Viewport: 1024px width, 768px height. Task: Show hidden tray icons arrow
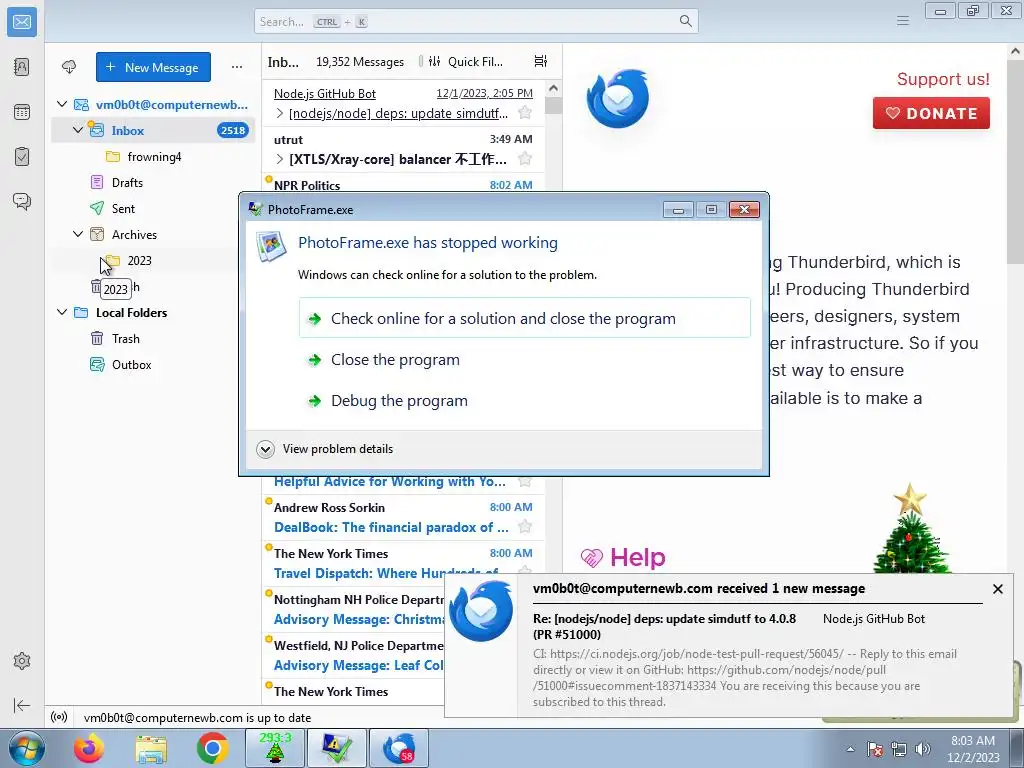(850, 749)
